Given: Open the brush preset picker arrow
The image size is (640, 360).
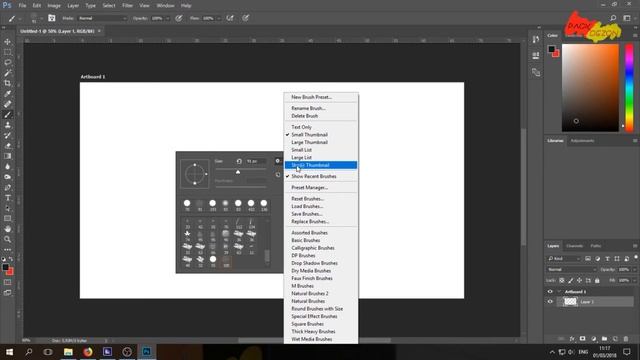Looking at the screenshot, I should click(41, 18).
